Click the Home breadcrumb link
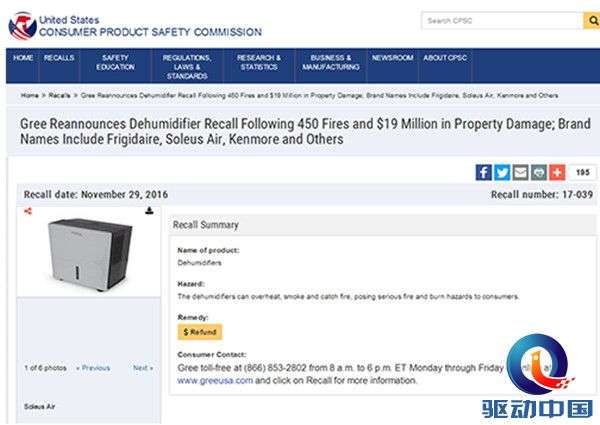 [30, 95]
